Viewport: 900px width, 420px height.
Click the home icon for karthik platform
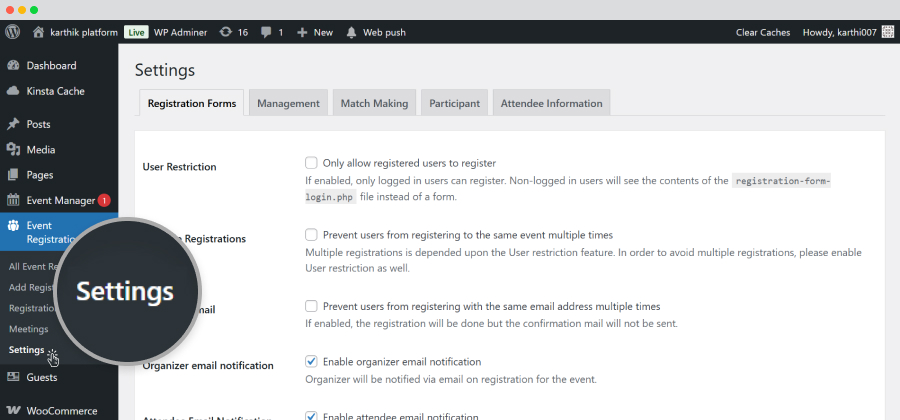pos(38,33)
